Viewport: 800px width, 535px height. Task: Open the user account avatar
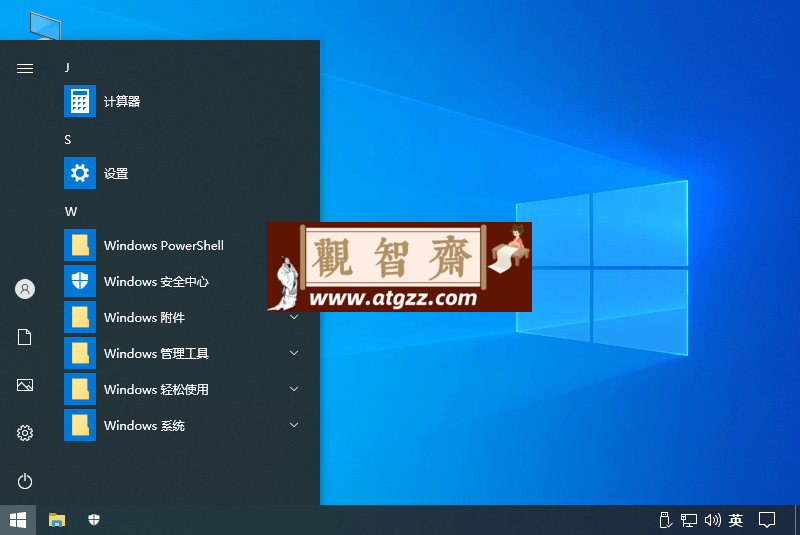pos(24,289)
